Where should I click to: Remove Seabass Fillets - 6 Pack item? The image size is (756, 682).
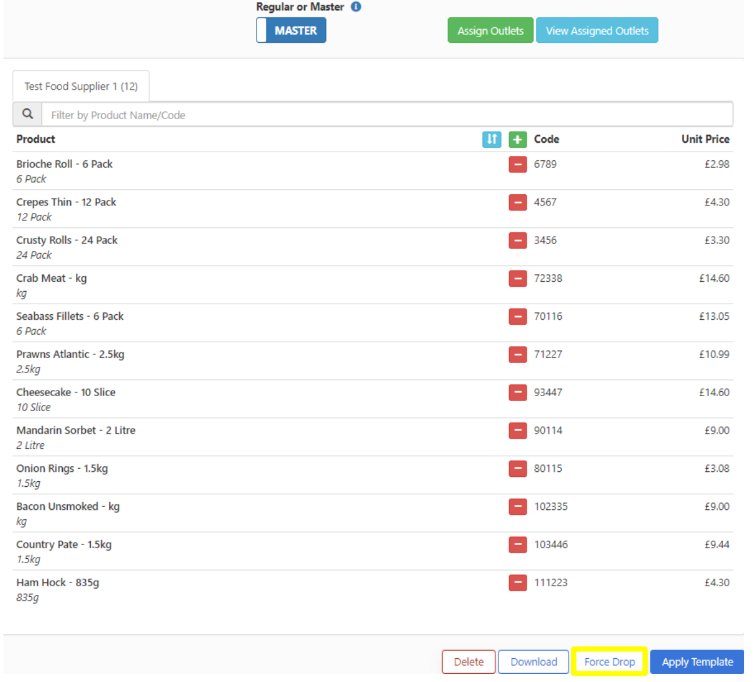click(517, 317)
